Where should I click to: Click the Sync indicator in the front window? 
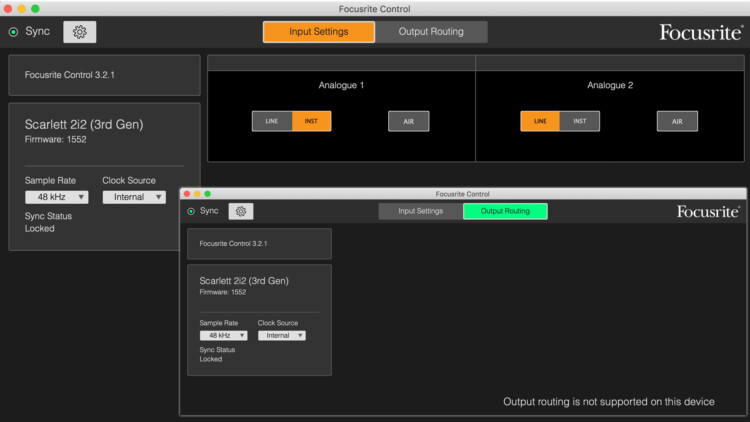tap(191, 211)
